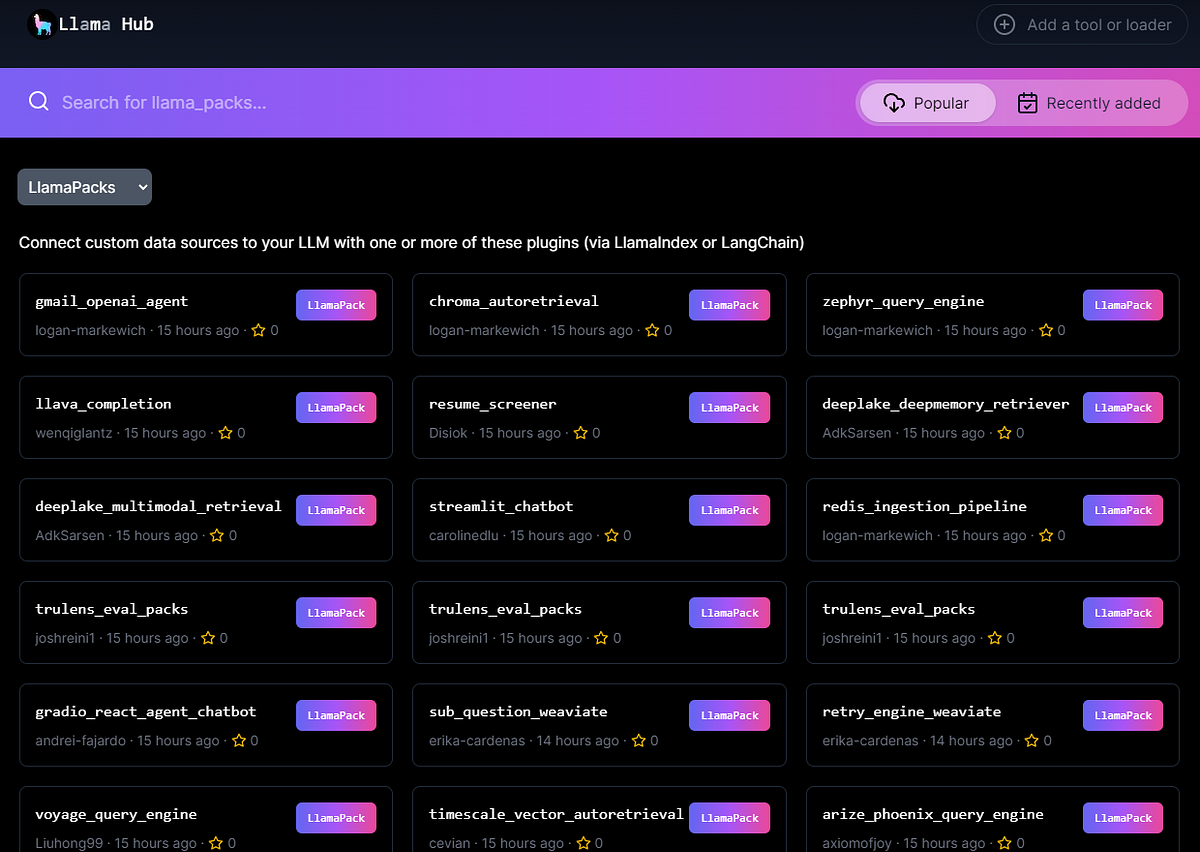Click the LlamaPack badge on zephyr_query_engine
The height and width of the screenshot is (852, 1200).
coord(1122,304)
